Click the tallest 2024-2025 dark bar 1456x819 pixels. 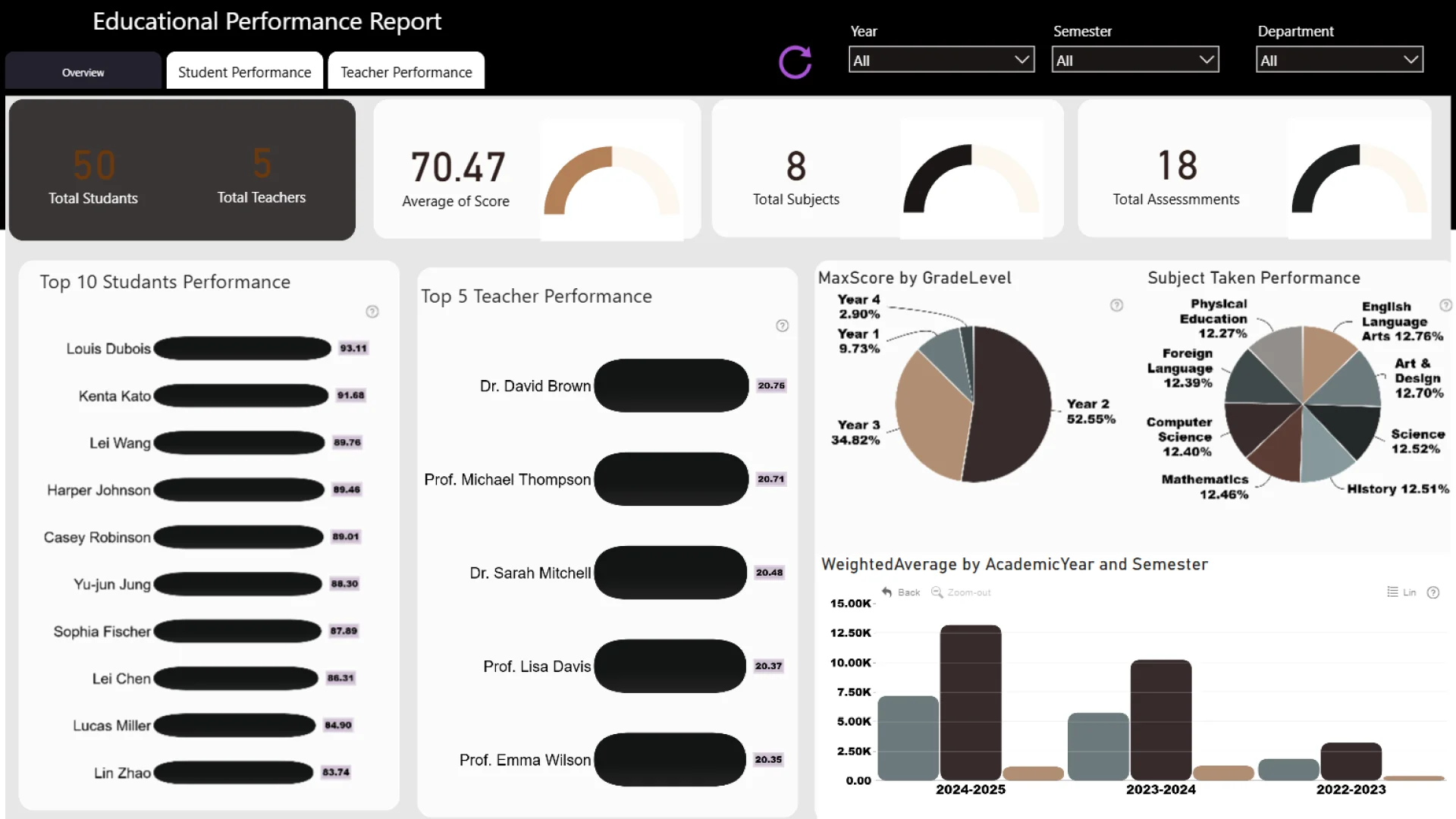[971, 701]
